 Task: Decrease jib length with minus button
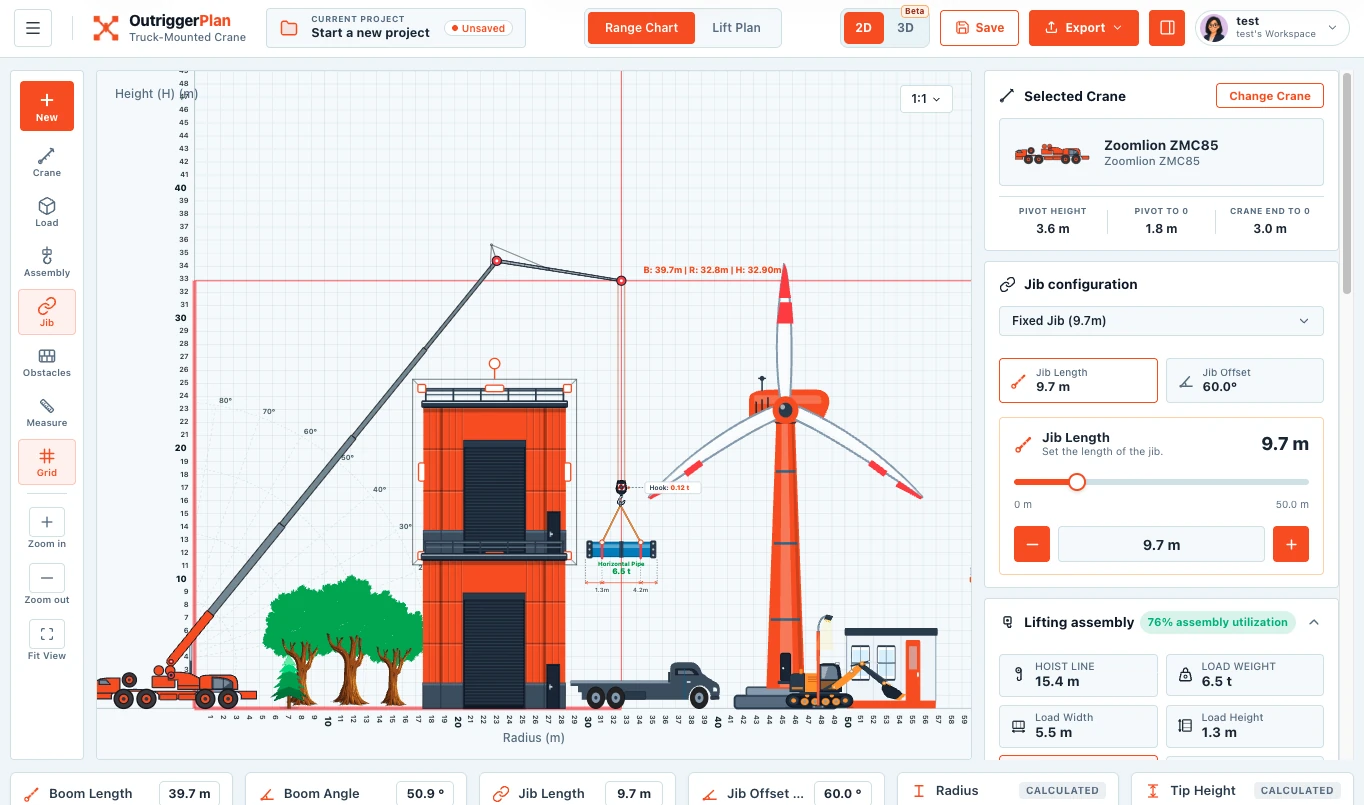(1032, 545)
